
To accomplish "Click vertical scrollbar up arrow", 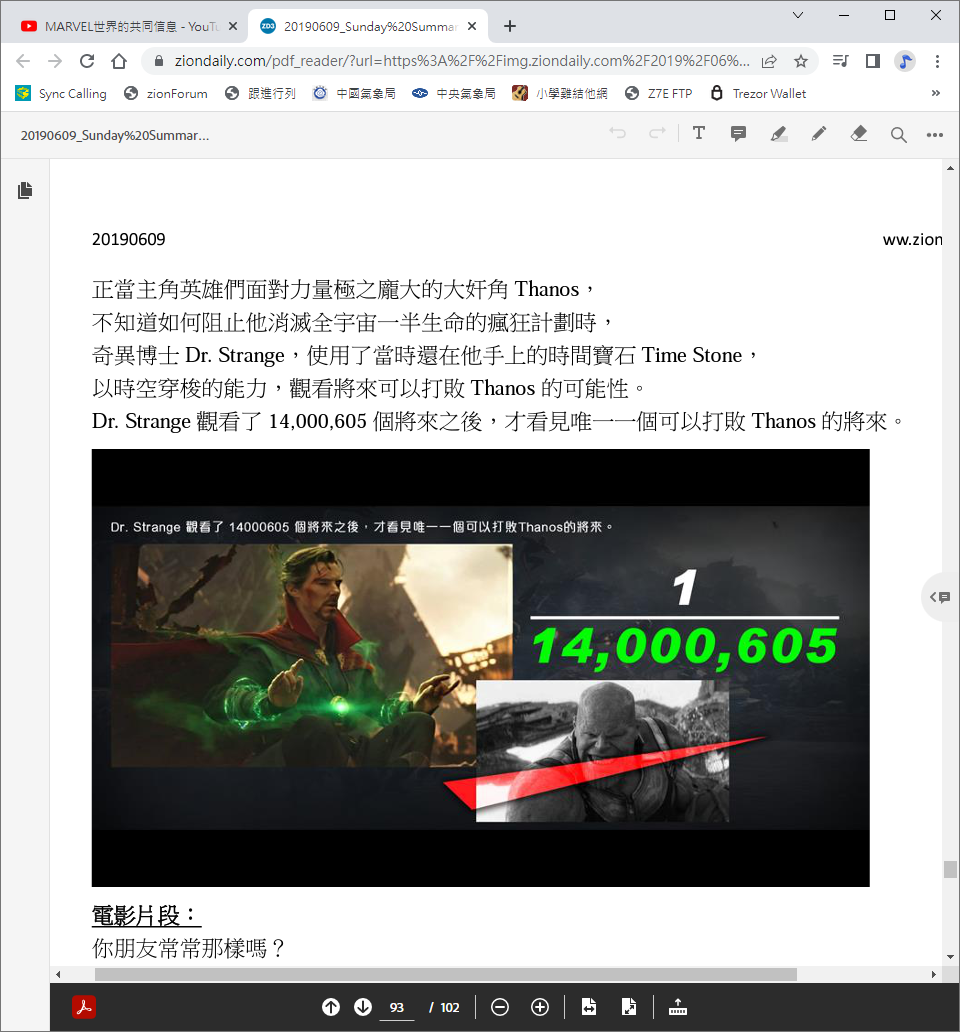I will [950, 168].
